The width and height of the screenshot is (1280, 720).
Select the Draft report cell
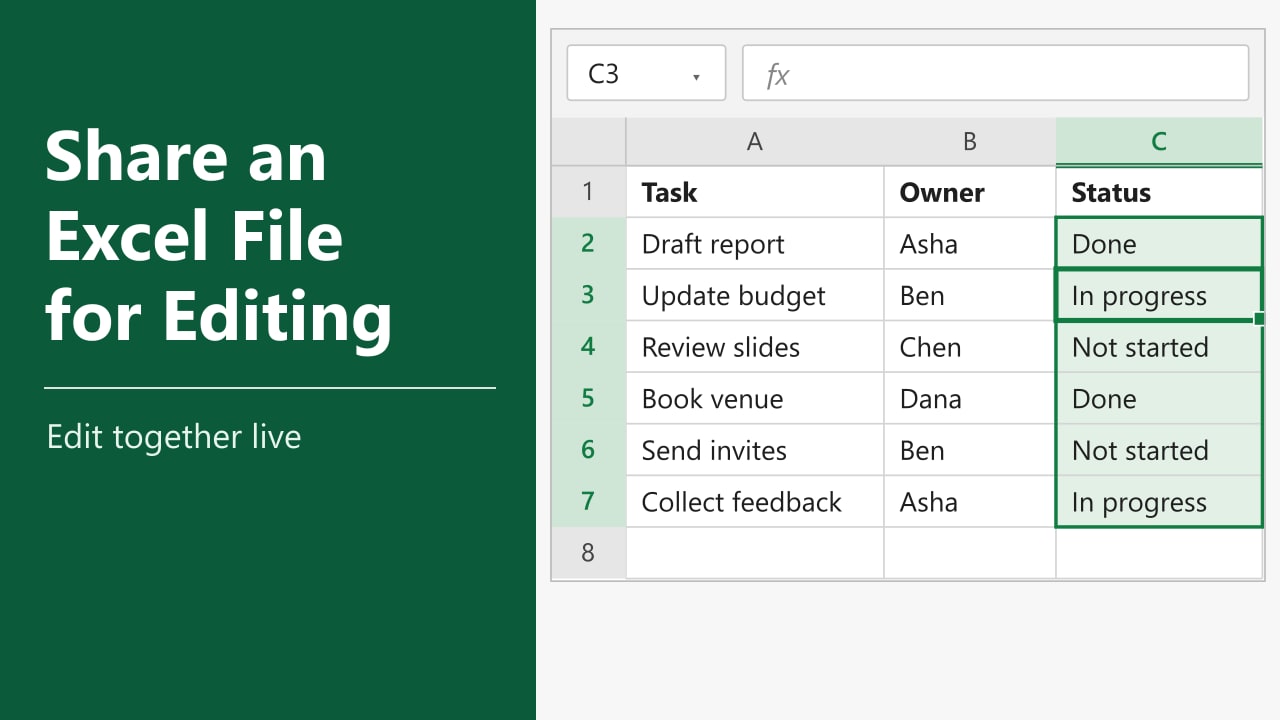(x=755, y=243)
